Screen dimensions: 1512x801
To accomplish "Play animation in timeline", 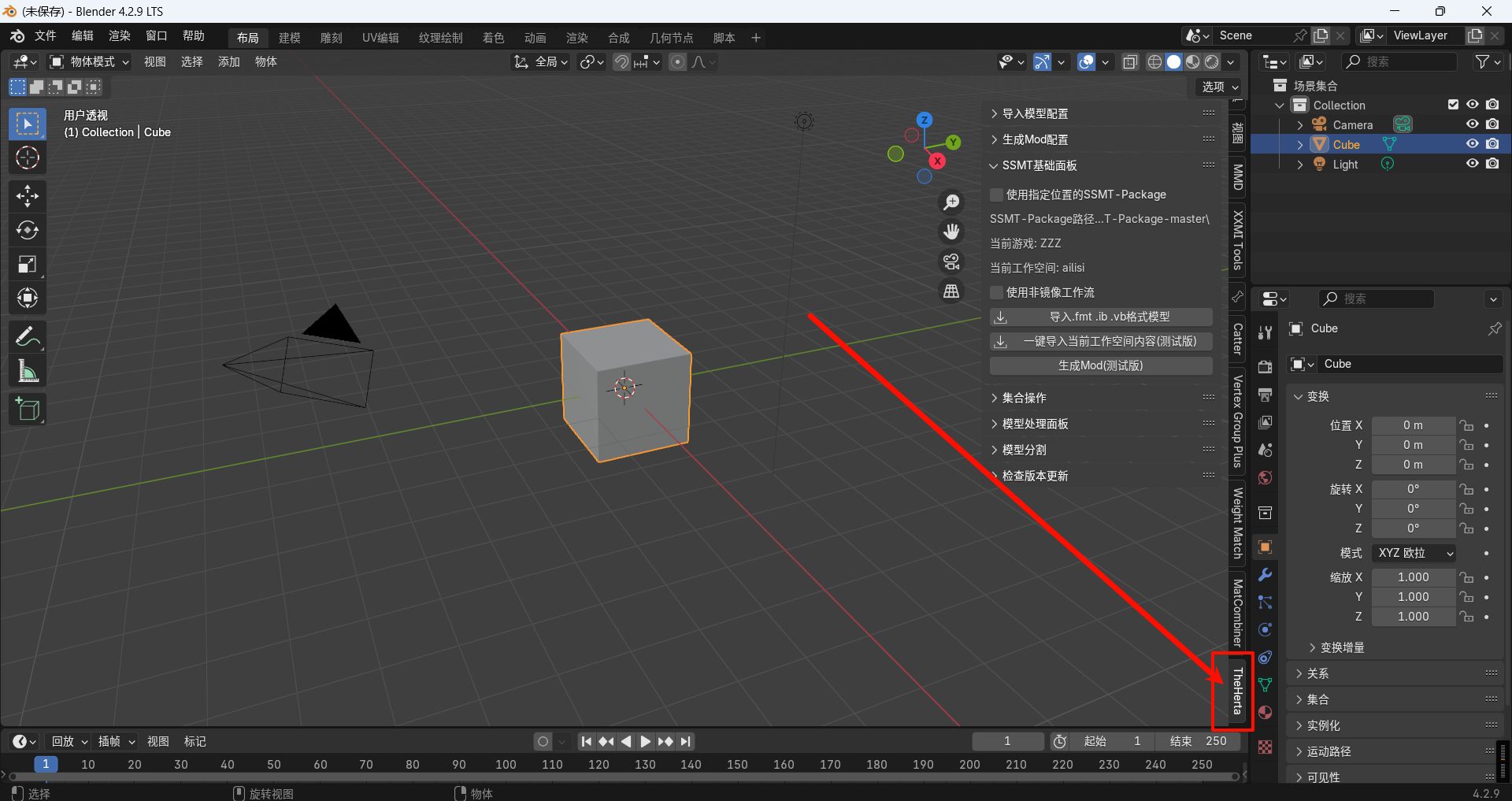I will click(646, 741).
